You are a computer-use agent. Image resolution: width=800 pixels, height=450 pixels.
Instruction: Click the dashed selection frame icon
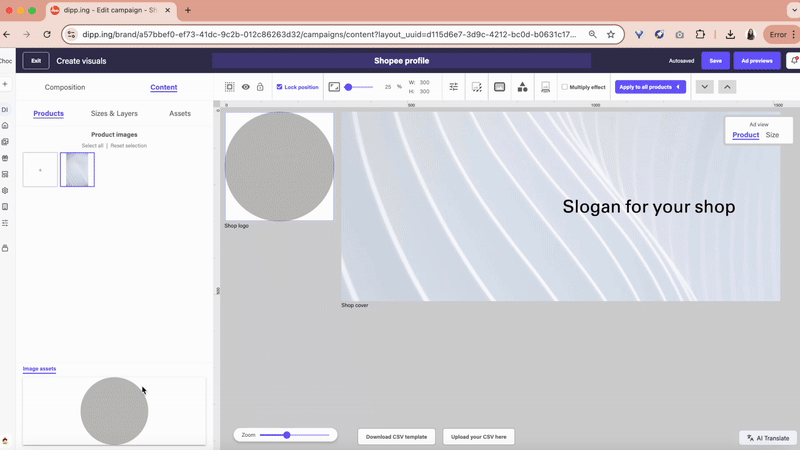(229, 87)
